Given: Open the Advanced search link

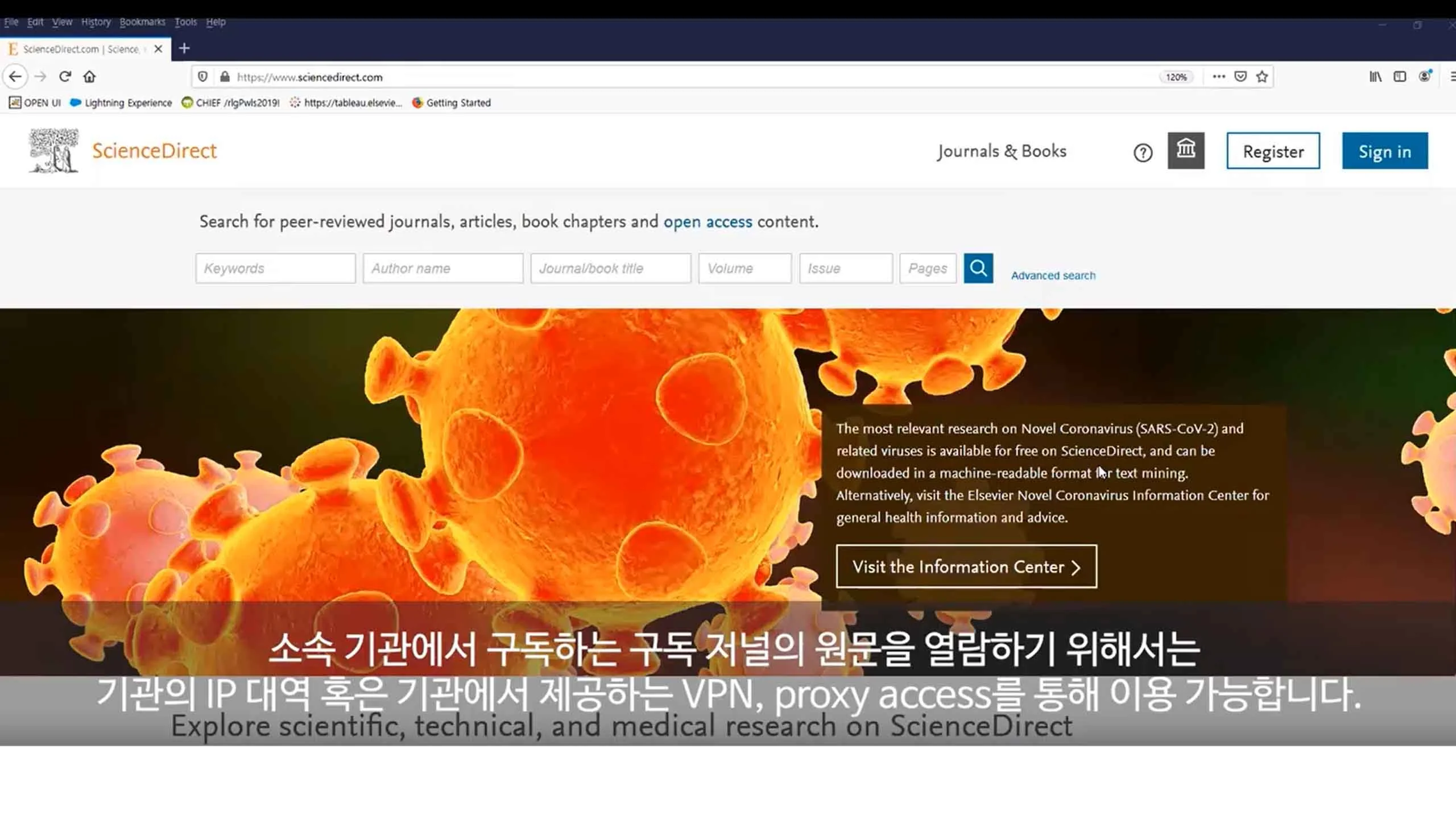Looking at the screenshot, I should [1053, 275].
